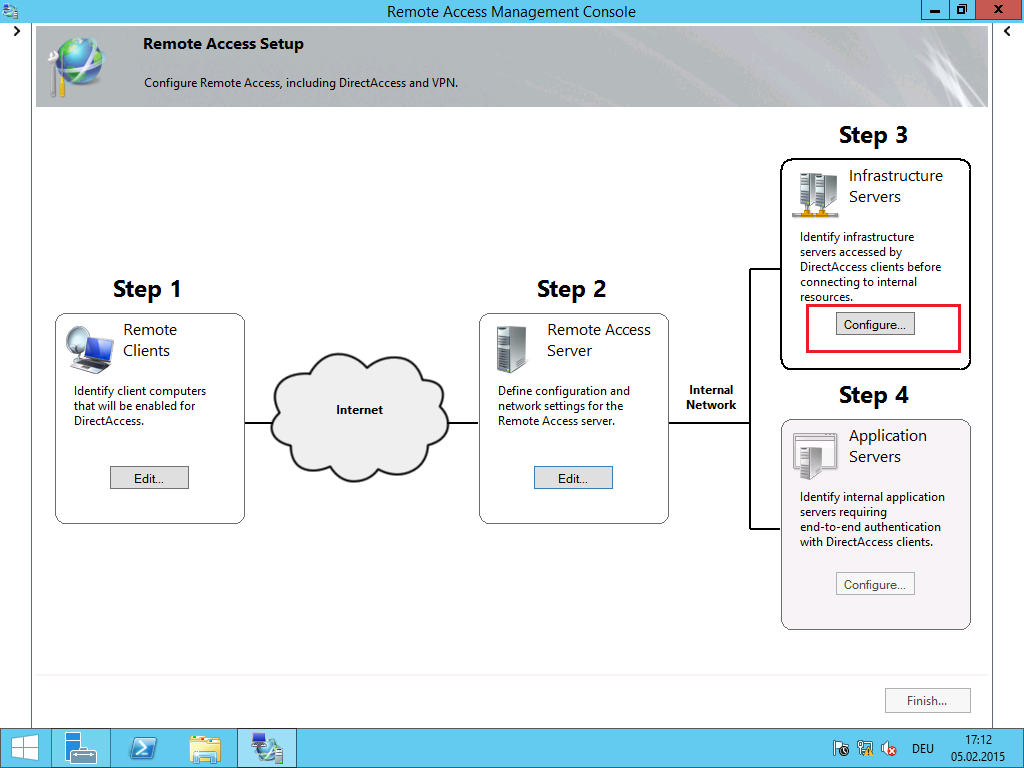
Task: Close the Remote Access Management Console
Action: [x=999, y=10]
